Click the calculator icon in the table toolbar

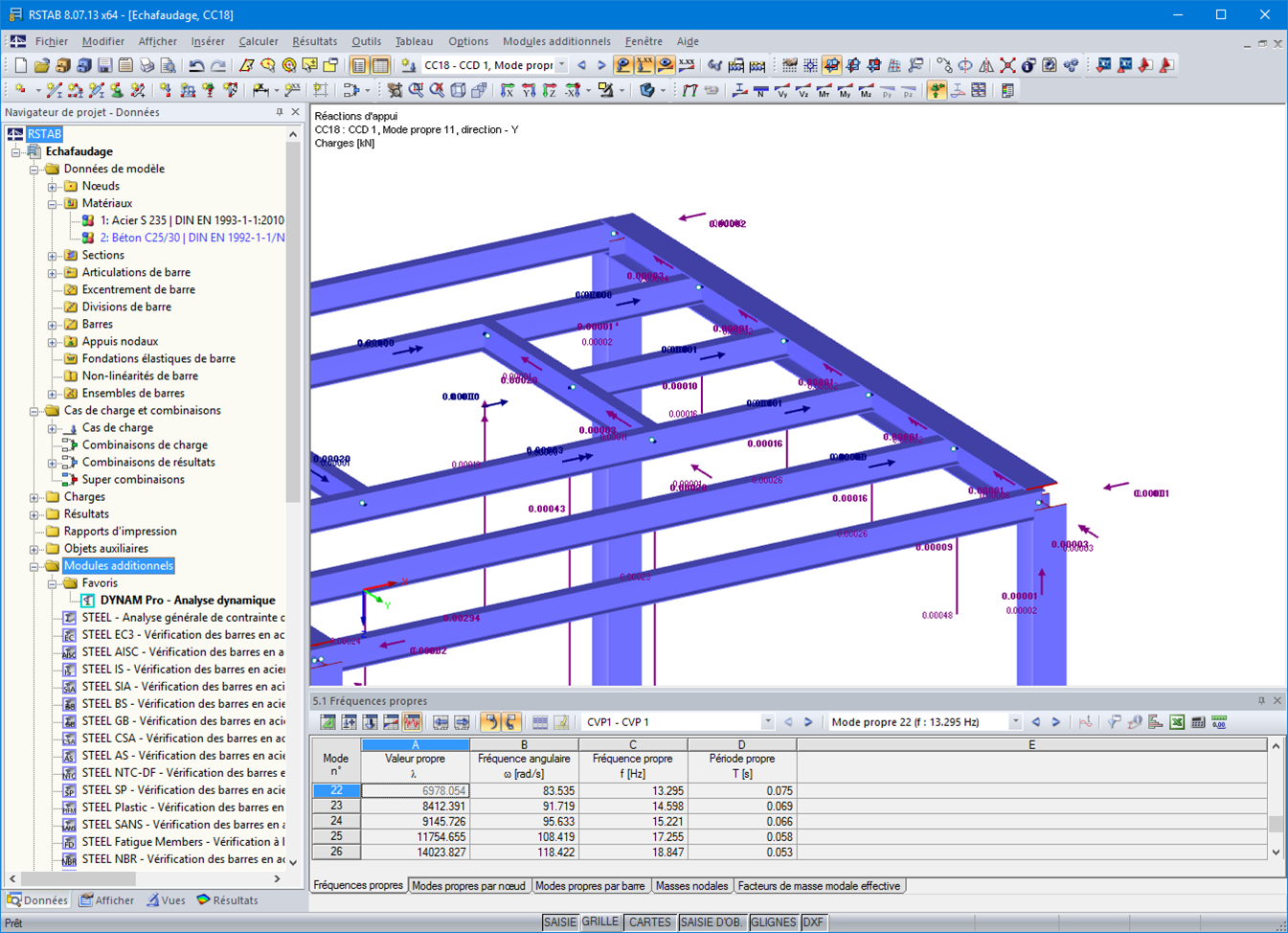point(1198,722)
